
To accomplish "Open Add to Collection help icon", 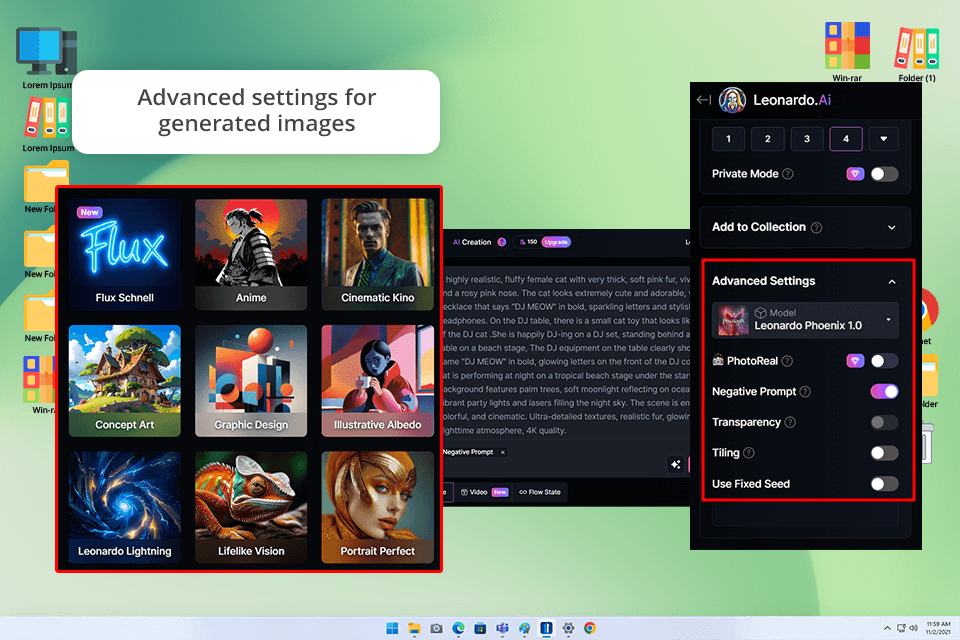I will coord(816,227).
